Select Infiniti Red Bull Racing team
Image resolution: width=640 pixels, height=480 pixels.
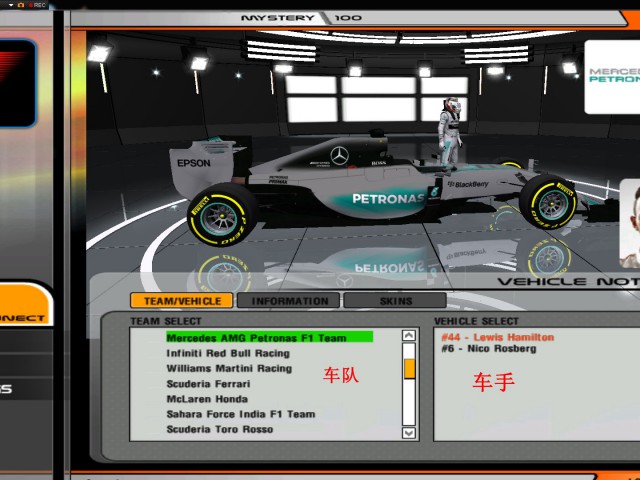(x=228, y=353)
